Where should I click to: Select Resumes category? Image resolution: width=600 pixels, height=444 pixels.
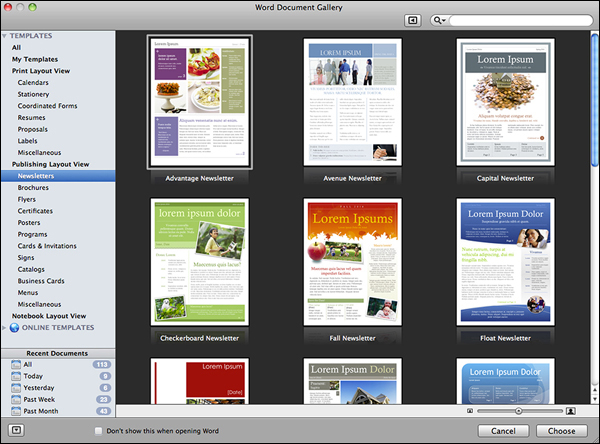click(31, 118)
